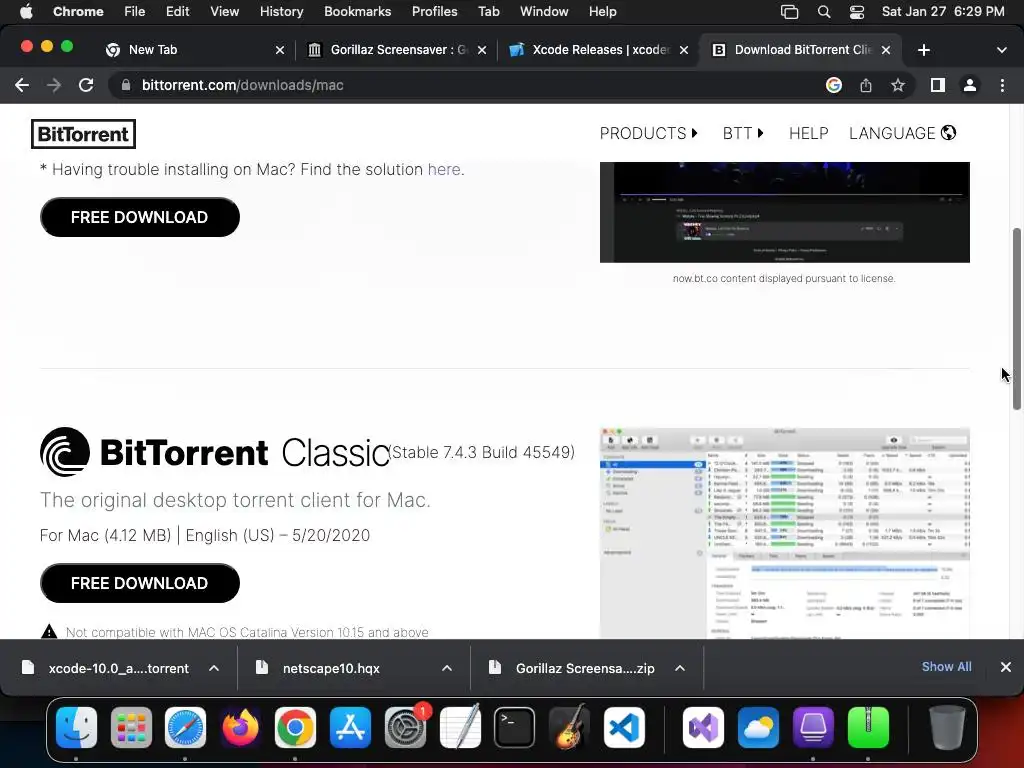Click the BitTorrent logo in header
This screenshot has height=768, width=1024.
[84, 134]
